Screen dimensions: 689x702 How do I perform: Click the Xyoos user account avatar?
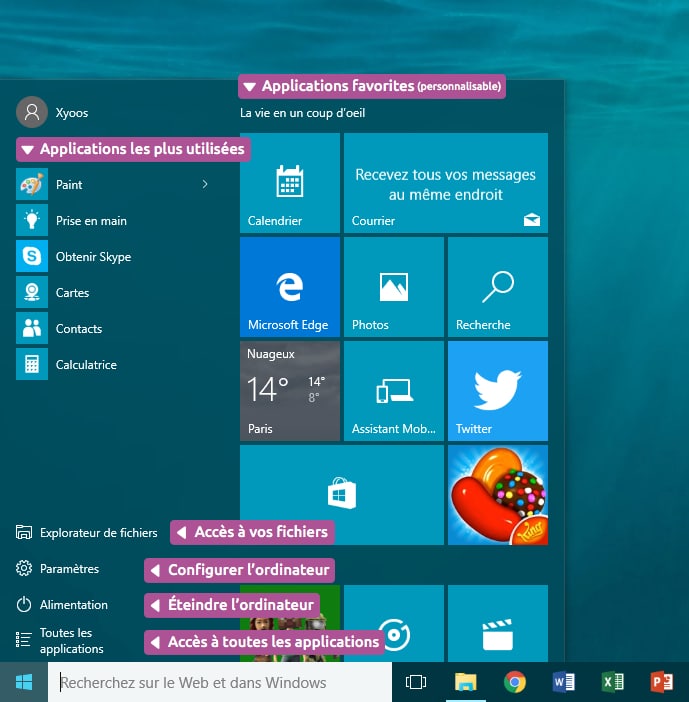pyautogui.click(x=32, y=112)
